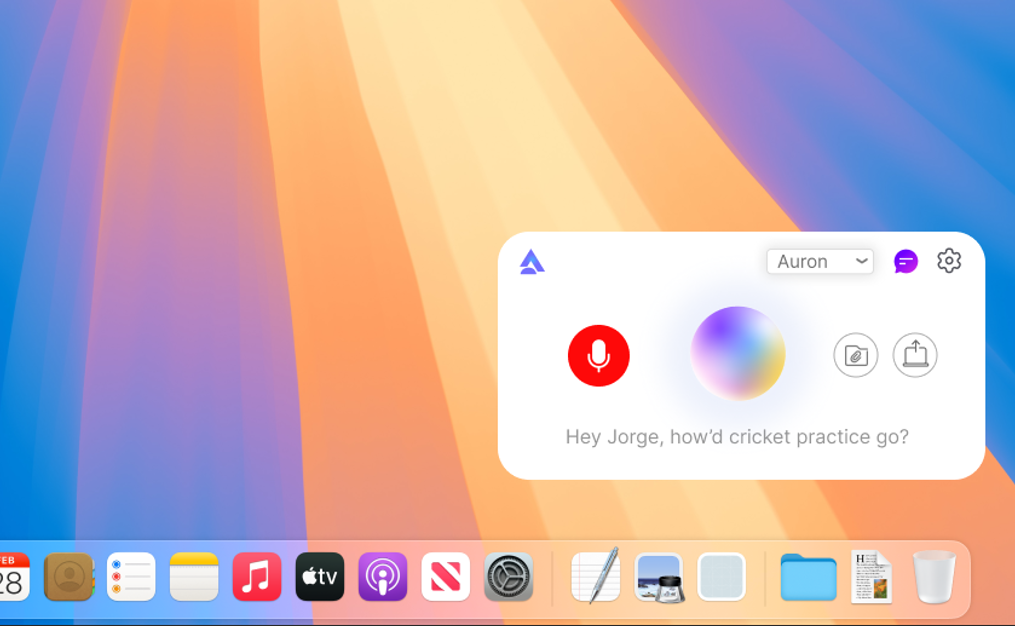This screenshot has width=1015, height=626.
Task: Open Podcasts app in the dock
Action: (383, 577)
